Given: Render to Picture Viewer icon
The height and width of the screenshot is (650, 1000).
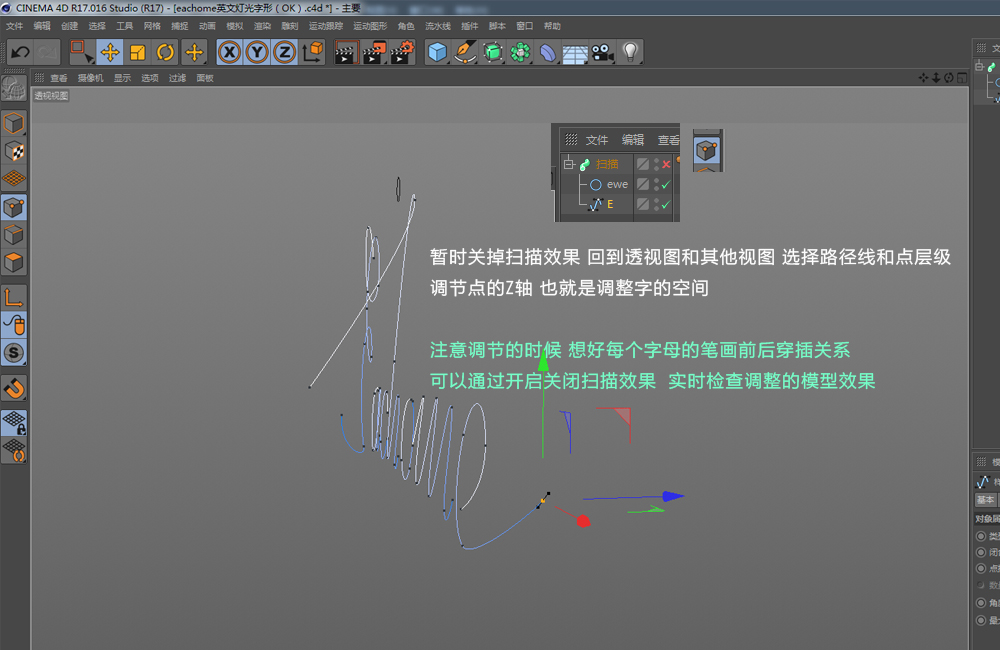Looking at the screenshot, I should click(374, 52).
